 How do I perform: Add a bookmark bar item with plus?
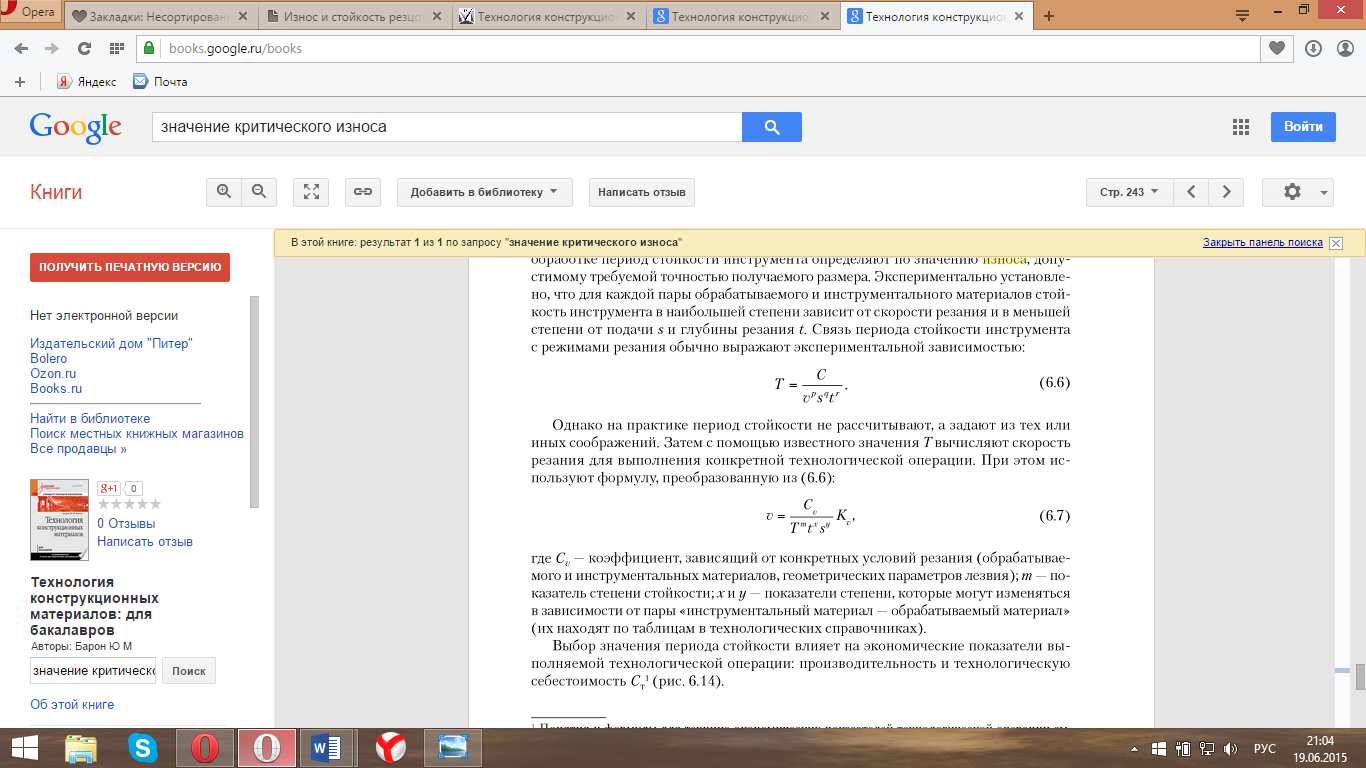(x=20, y=82)
